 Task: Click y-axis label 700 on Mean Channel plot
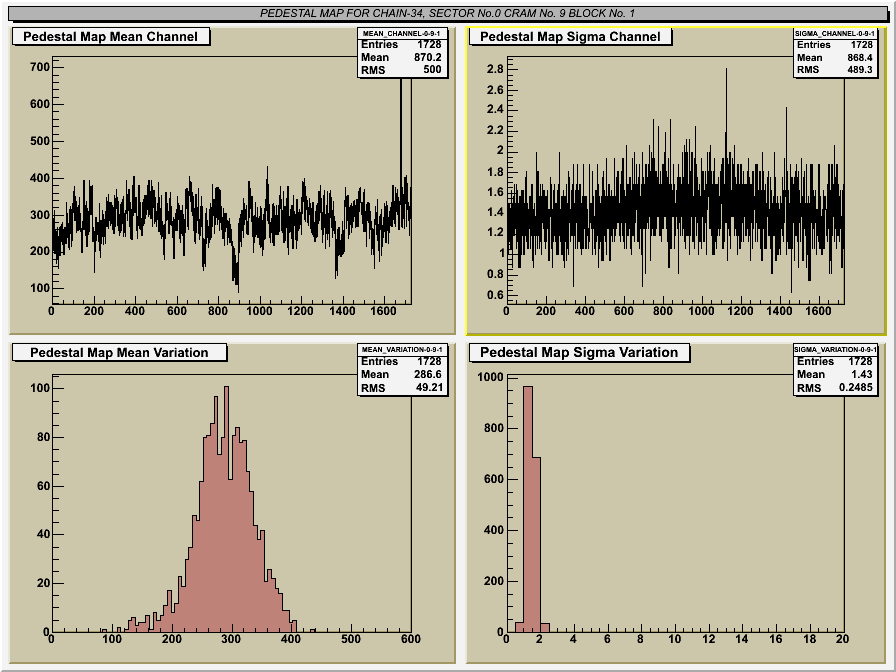(39, 67)
